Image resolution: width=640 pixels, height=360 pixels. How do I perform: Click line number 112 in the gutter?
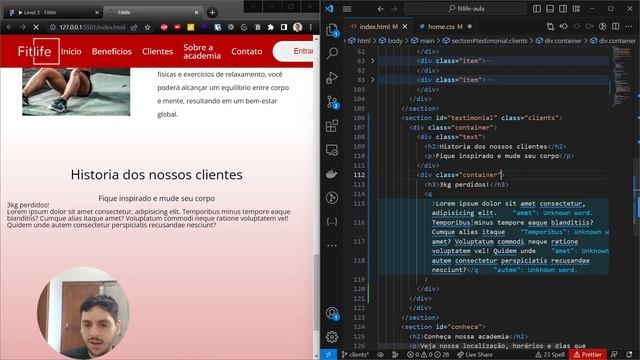[359, 175]
